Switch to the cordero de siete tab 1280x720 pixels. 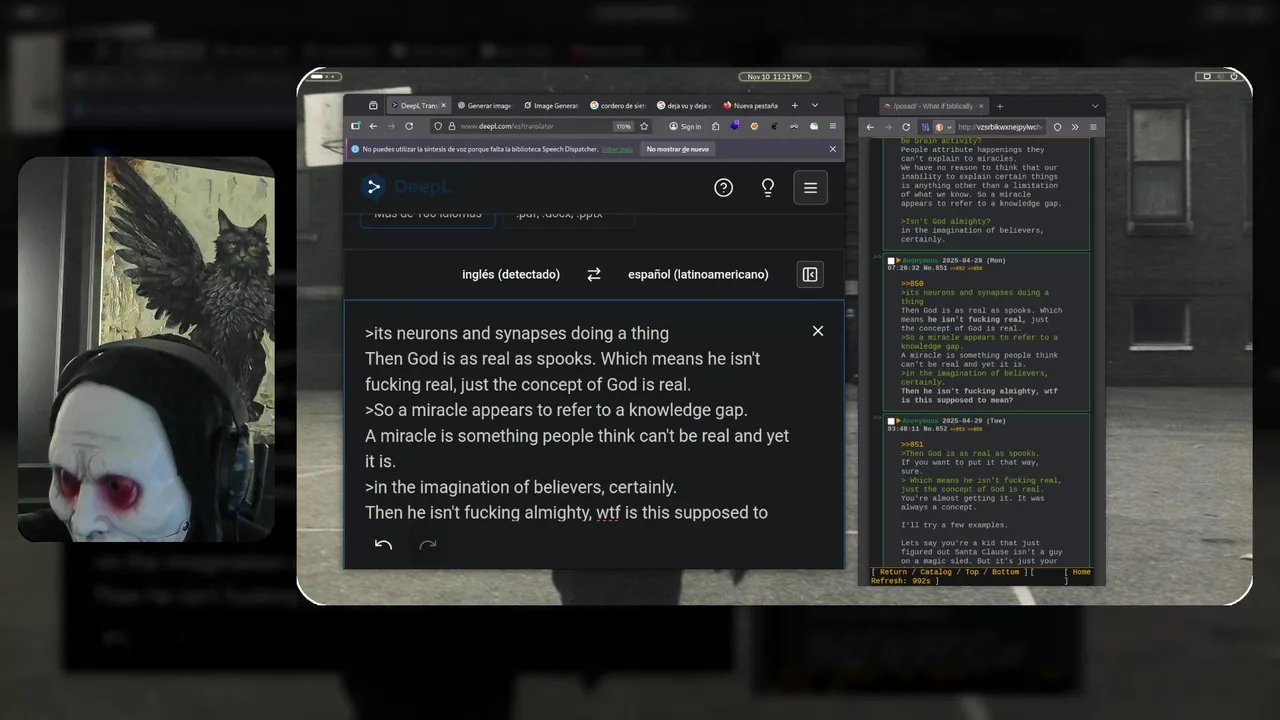pyautogui.click(x=618, y=105)
